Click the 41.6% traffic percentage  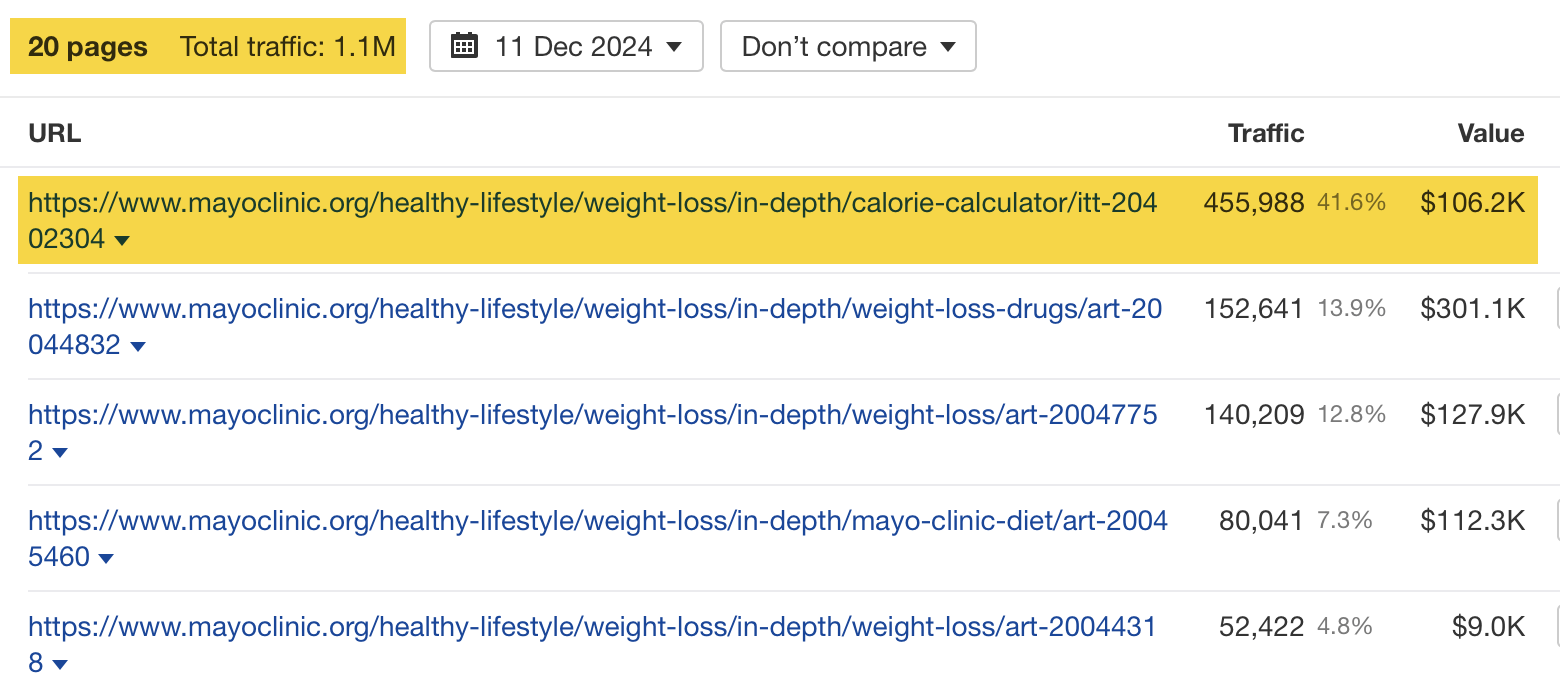click(1352, 203)
